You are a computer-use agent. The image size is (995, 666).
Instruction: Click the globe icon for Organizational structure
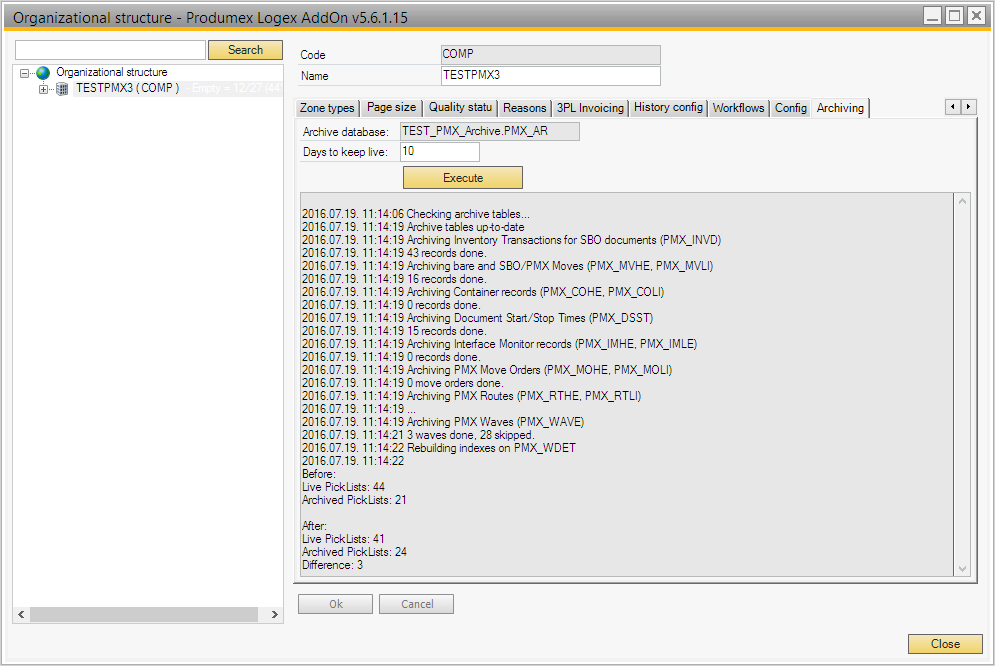click(x=43, y=73)
